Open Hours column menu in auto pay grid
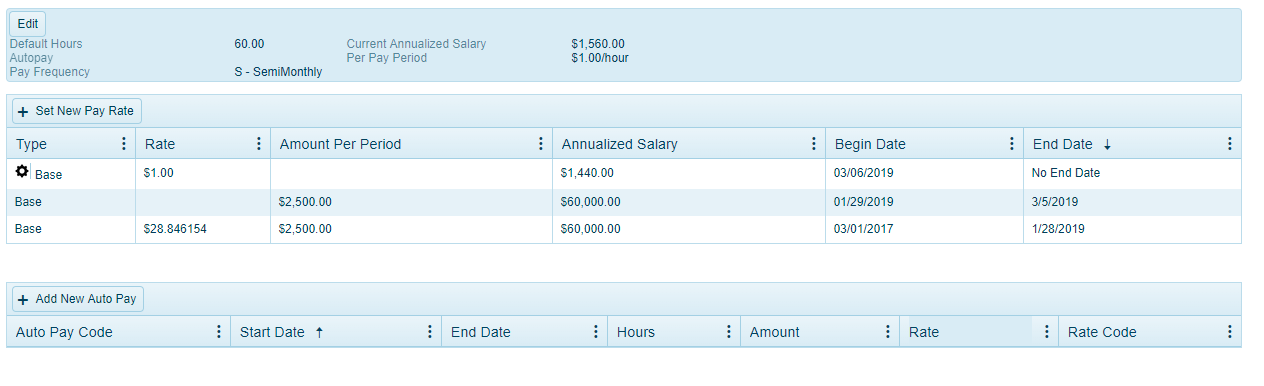1264x386 pixels. pyautogui.click(x=729, y=332)
